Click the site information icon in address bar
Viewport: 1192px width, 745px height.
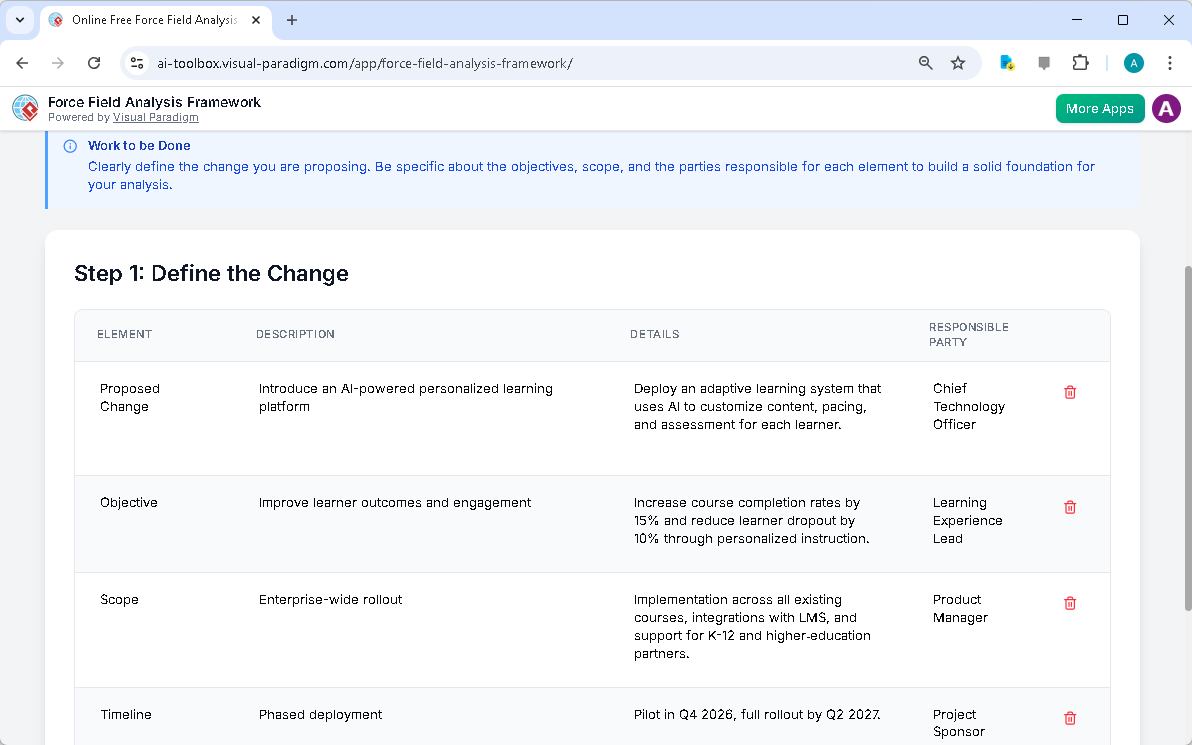pyautogui.click(x=138, y=63)
